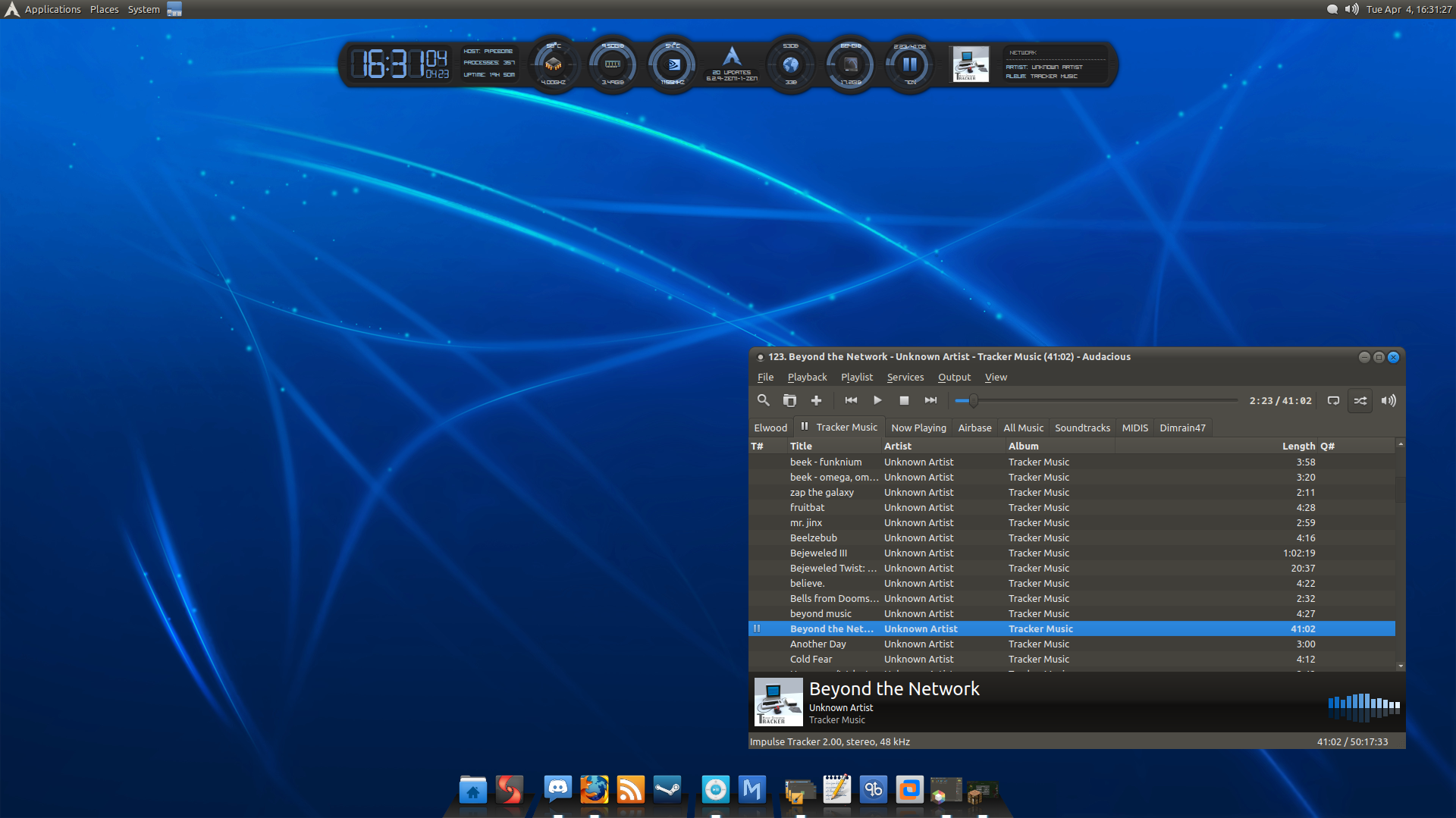1456x818 pixels.
Task: Open qBittorrent from the dock
Action: point(874,789)
